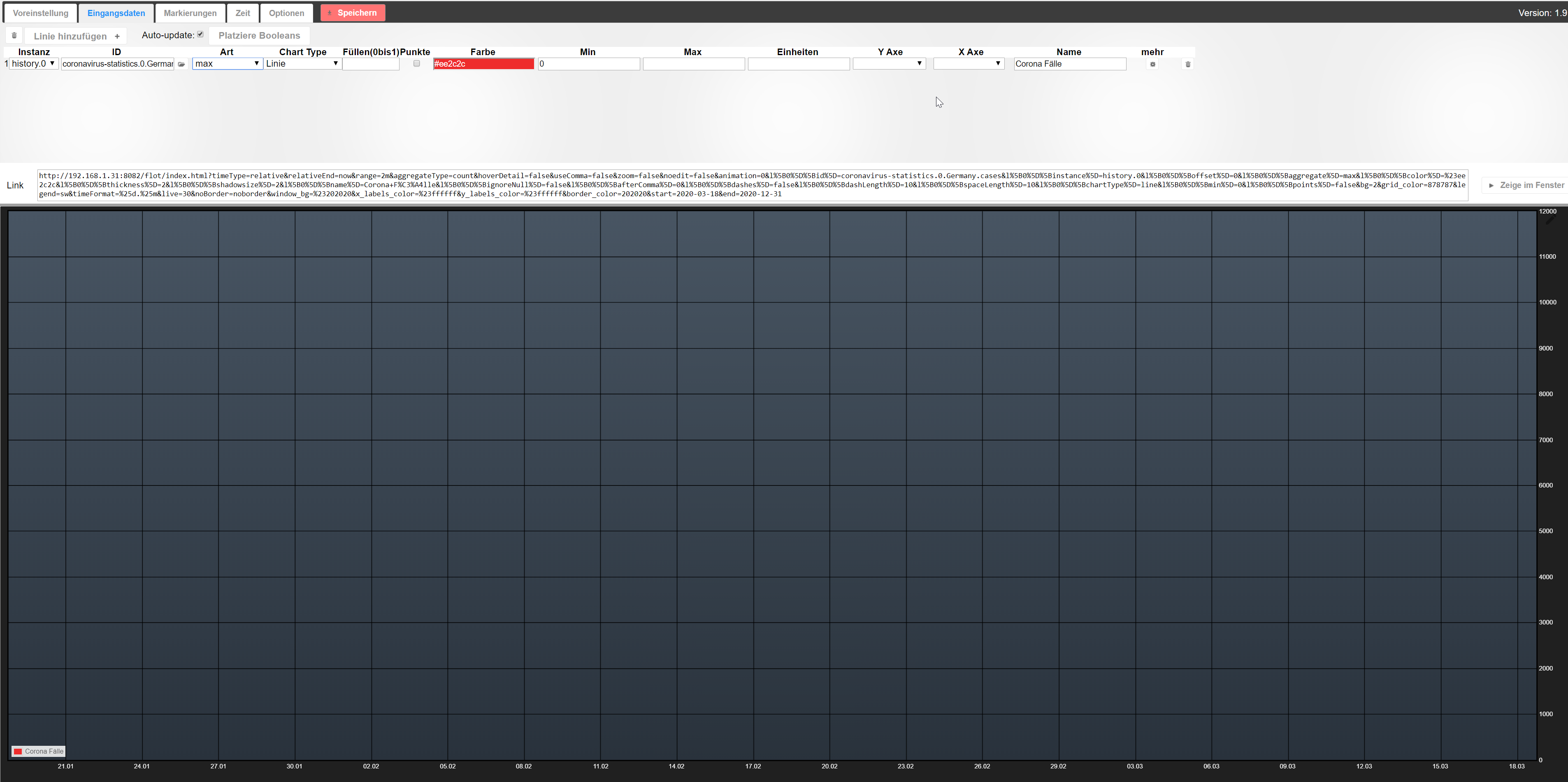This screenshot has width=1568, height=782.
Task: Open the ID browse folder icon
Action: pos(181,64)
